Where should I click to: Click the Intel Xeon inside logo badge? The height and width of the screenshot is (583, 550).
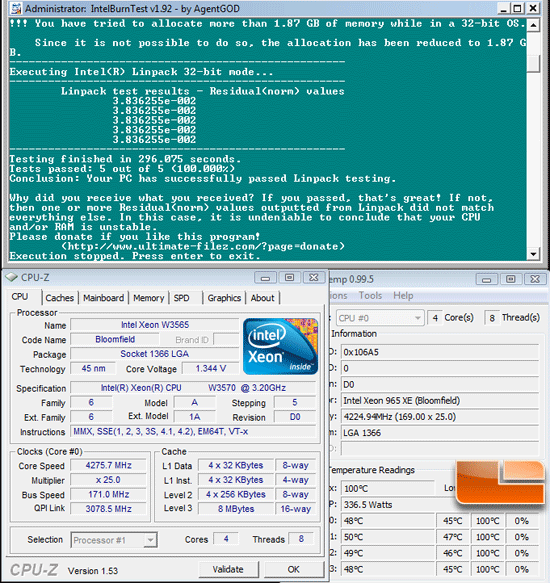280,346
